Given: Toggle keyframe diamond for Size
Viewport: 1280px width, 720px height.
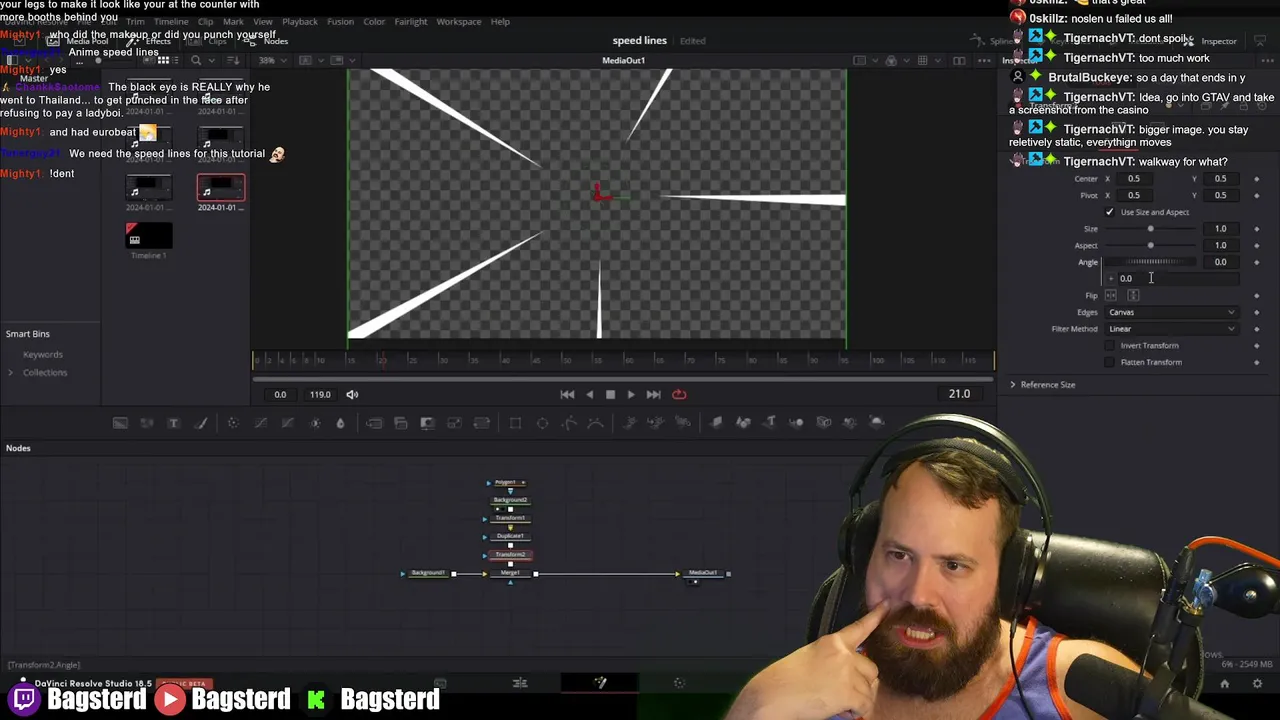Looking at the screenshot, I should pos(1257,229).
